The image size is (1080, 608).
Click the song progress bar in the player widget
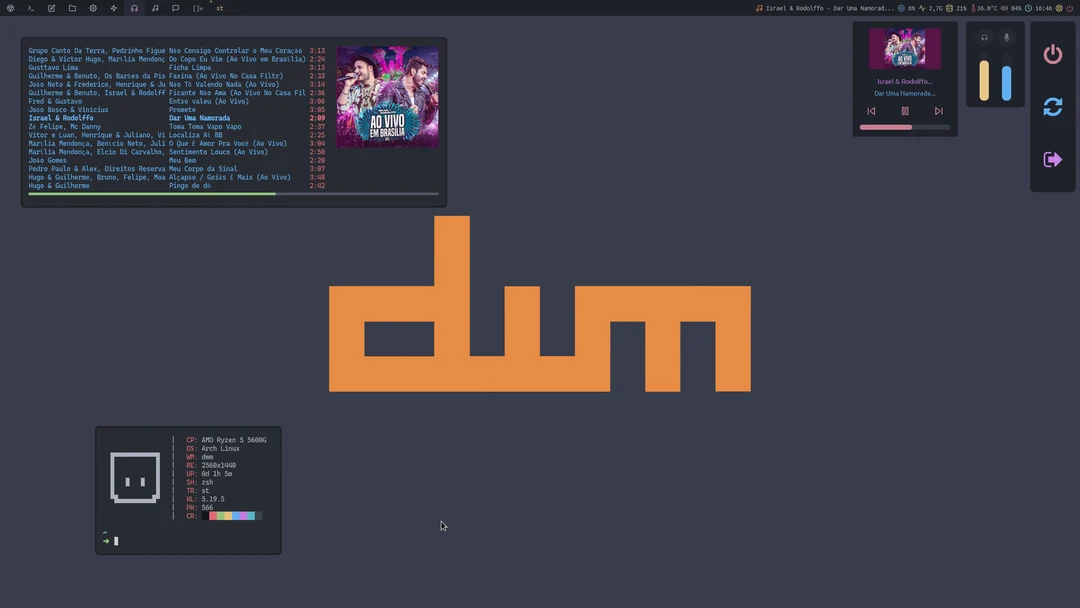click(904, 127)
